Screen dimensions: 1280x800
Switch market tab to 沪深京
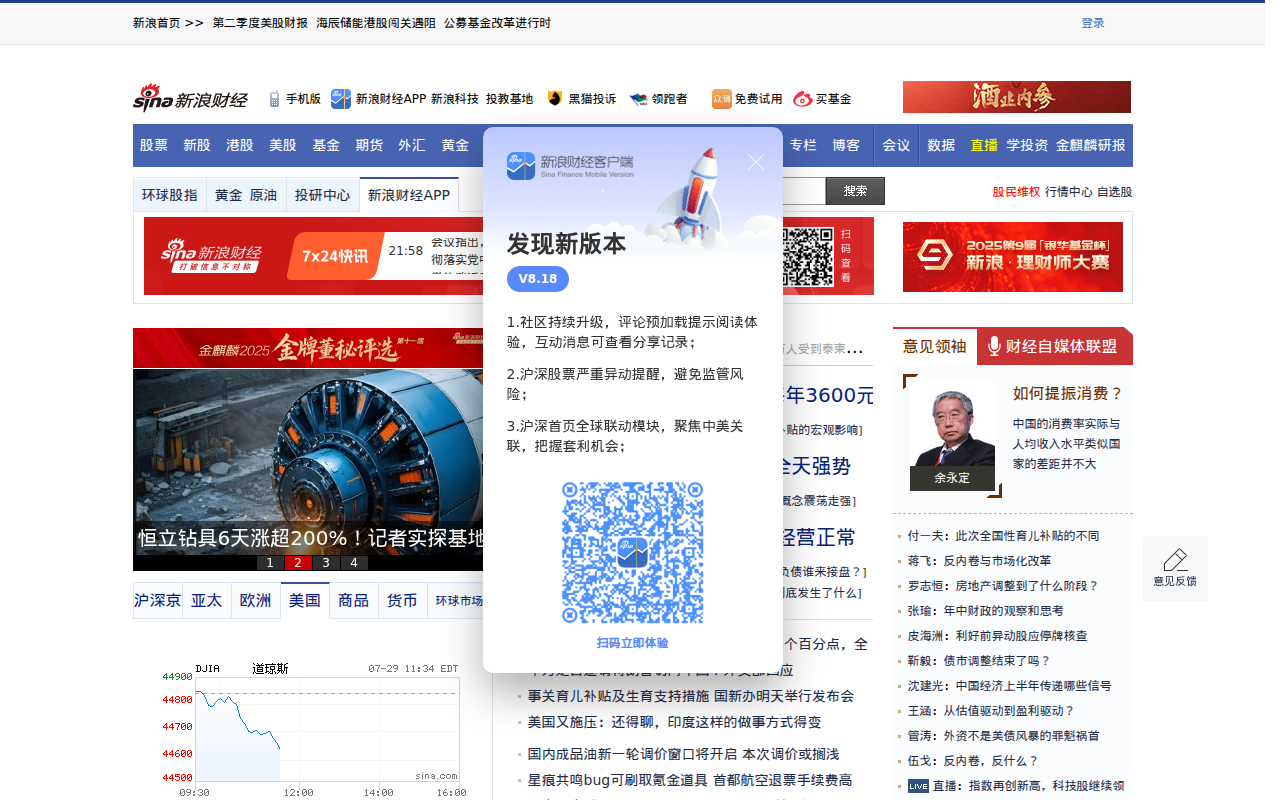(158, 600)
